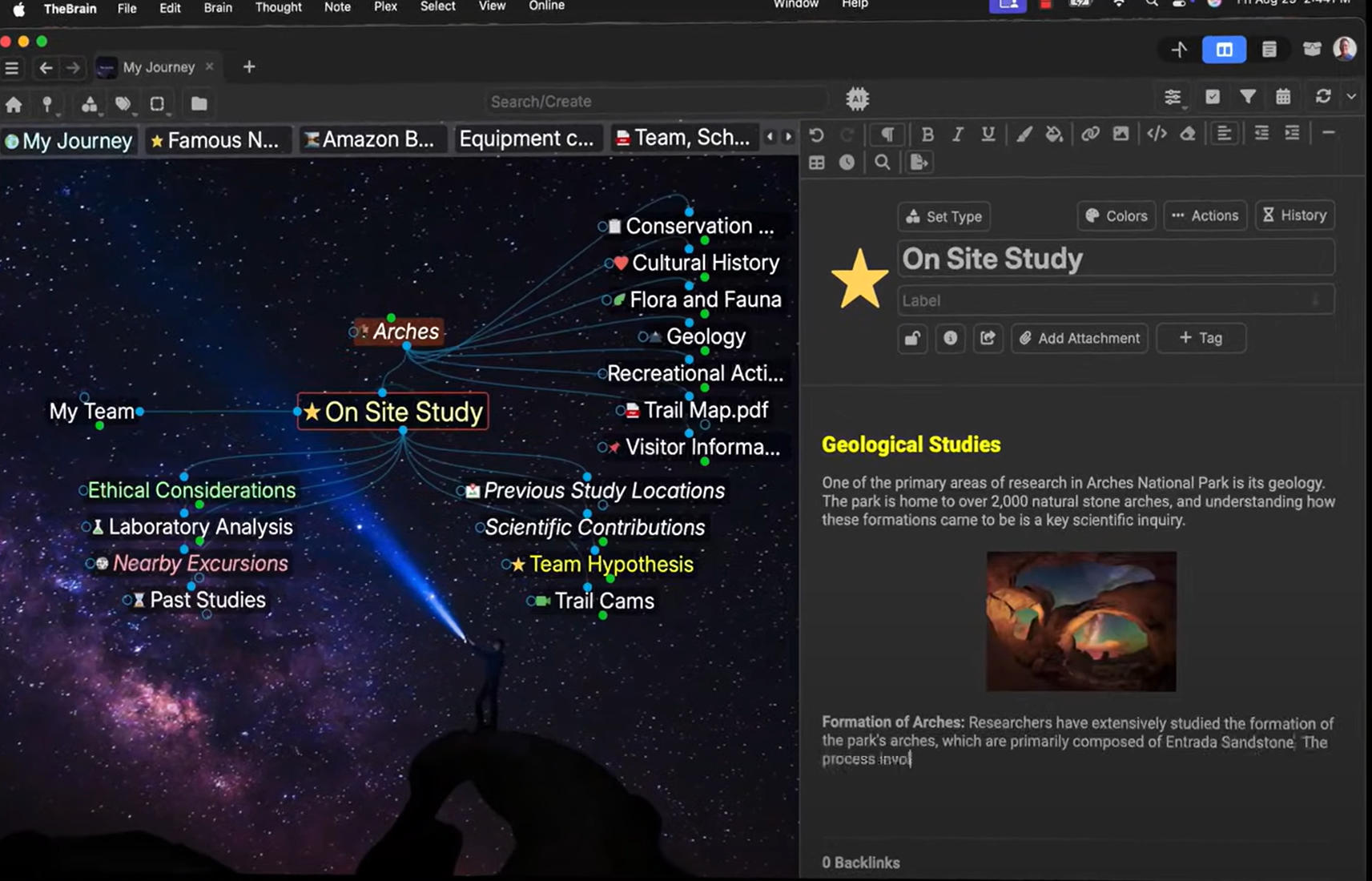Image resolution: width=1372 pixels, height=881 pixels.
Task: Open the display settings sliders dropdown
Action: tap(1173, 98)
